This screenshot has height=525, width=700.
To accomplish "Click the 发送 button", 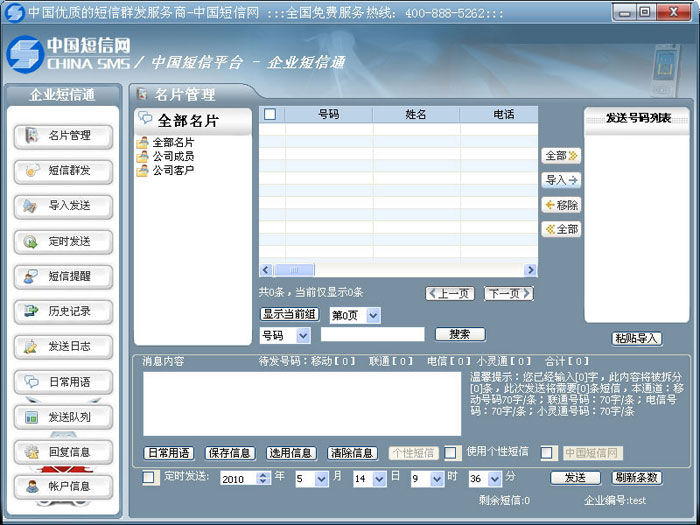I will click(575, 478).
